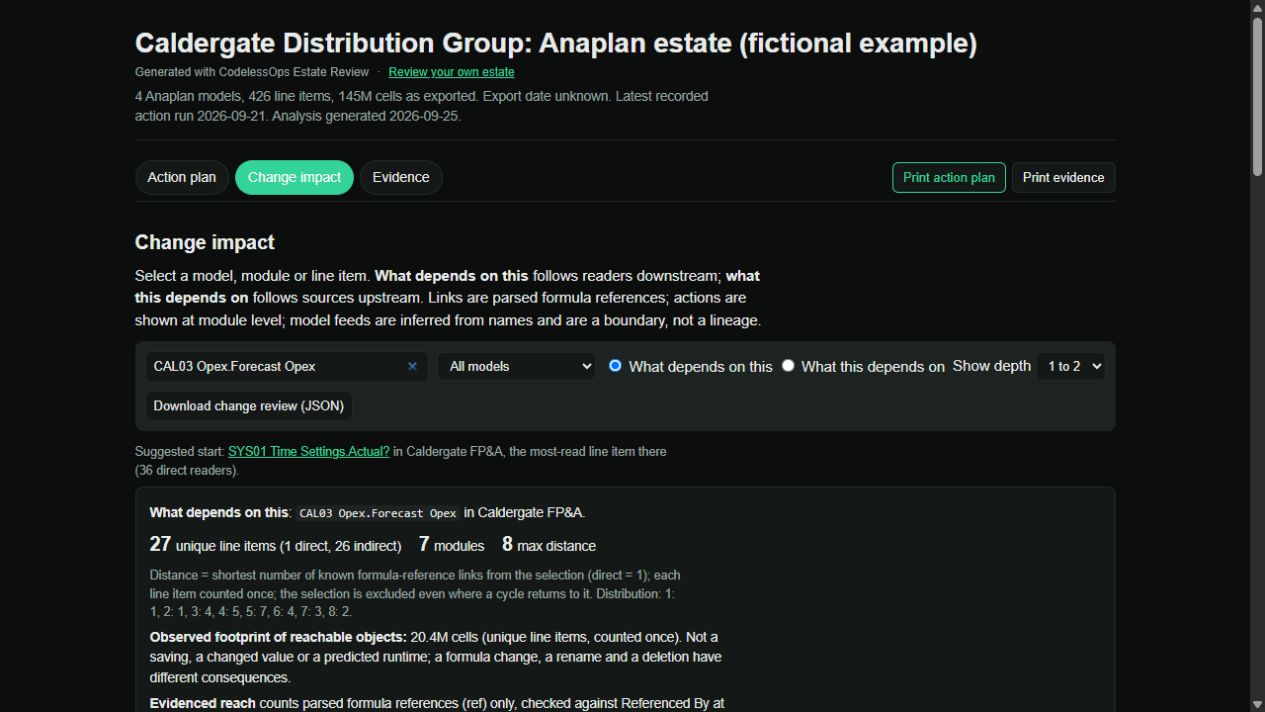Switch to the Action plan tab
Image resolution: width=1265 pixels, height=712 pixels.
coord(182,177)
